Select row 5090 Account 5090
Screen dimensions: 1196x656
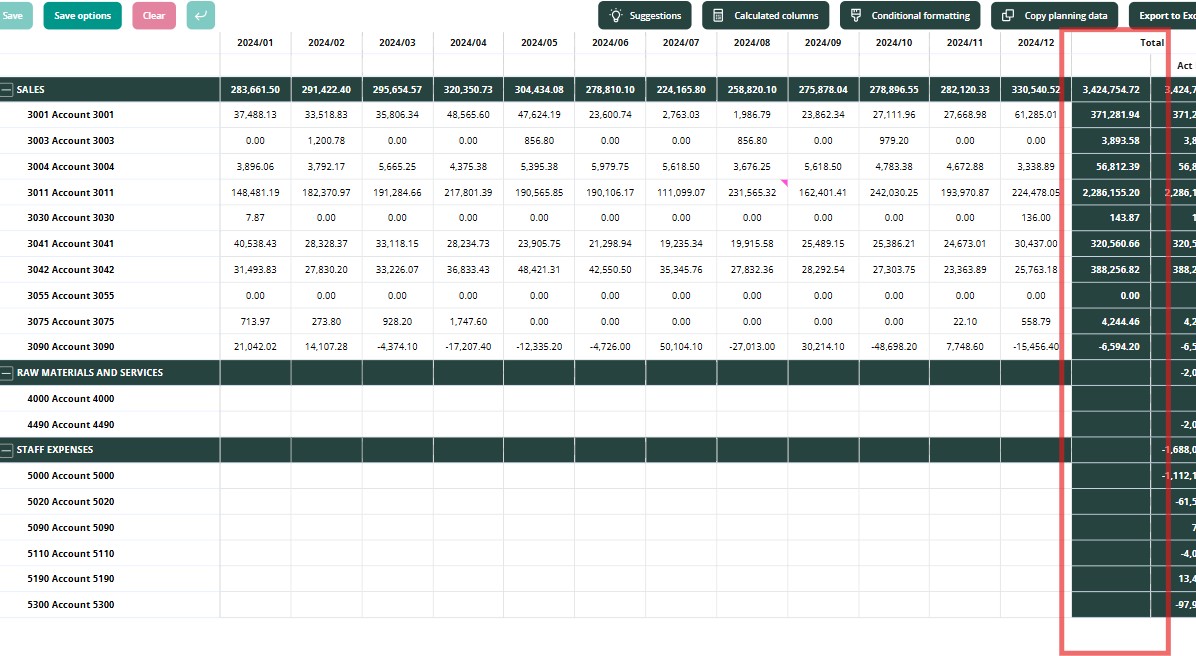click(x=70, y=528)
